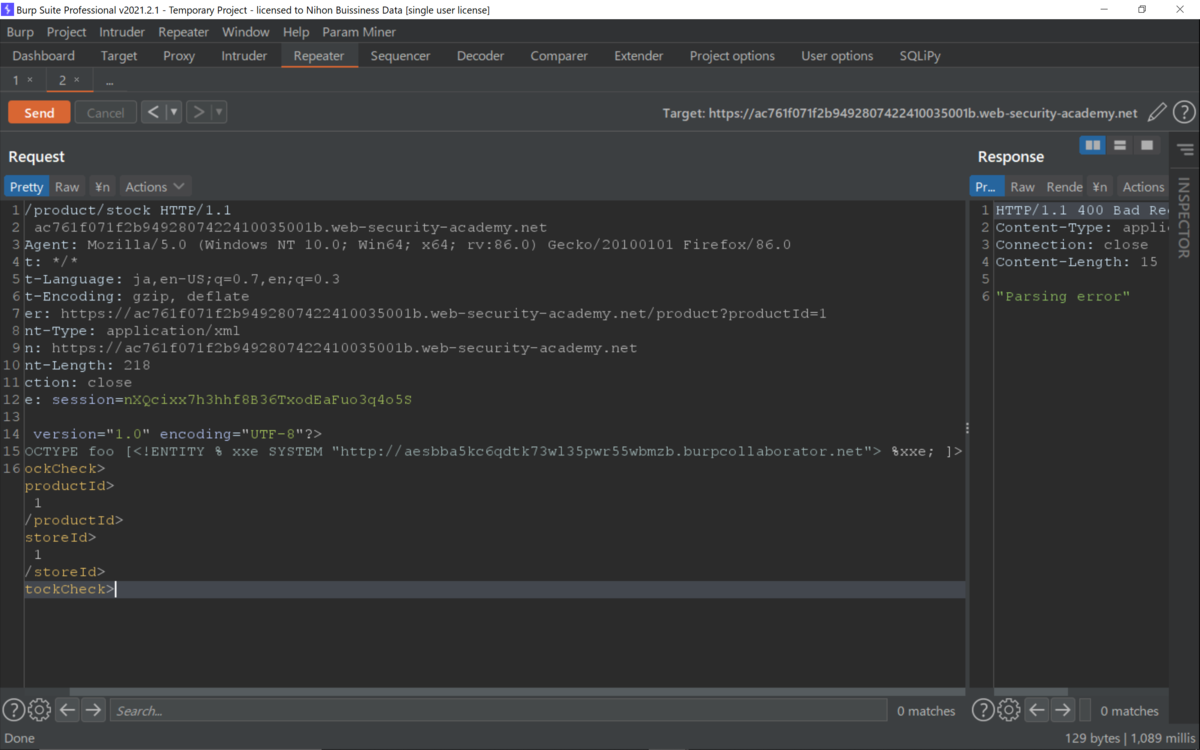
Task: Open the Burp menu
Action: [20, 32]
